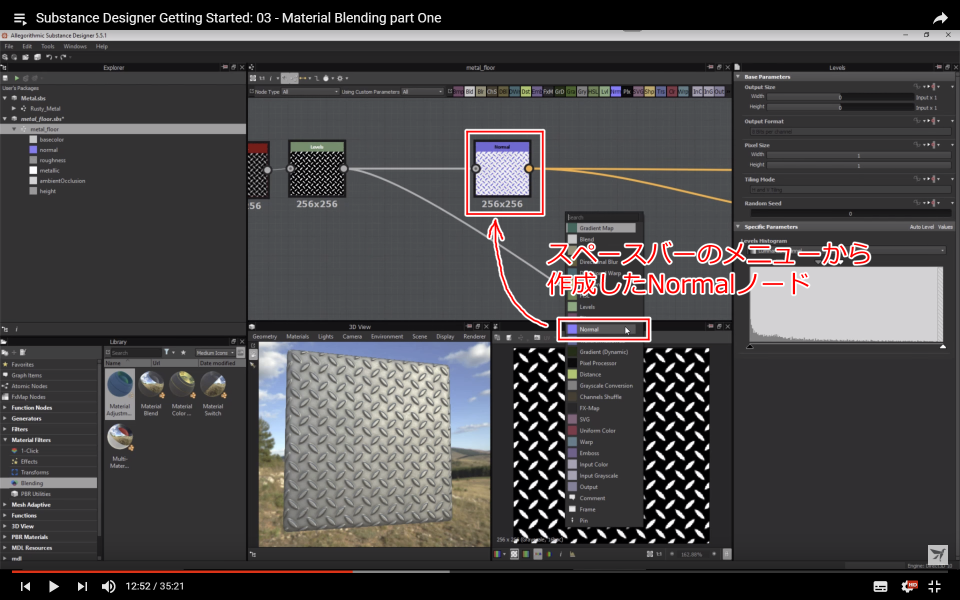Add a Normal node from the Nrm shortcut

coord(615,92)
